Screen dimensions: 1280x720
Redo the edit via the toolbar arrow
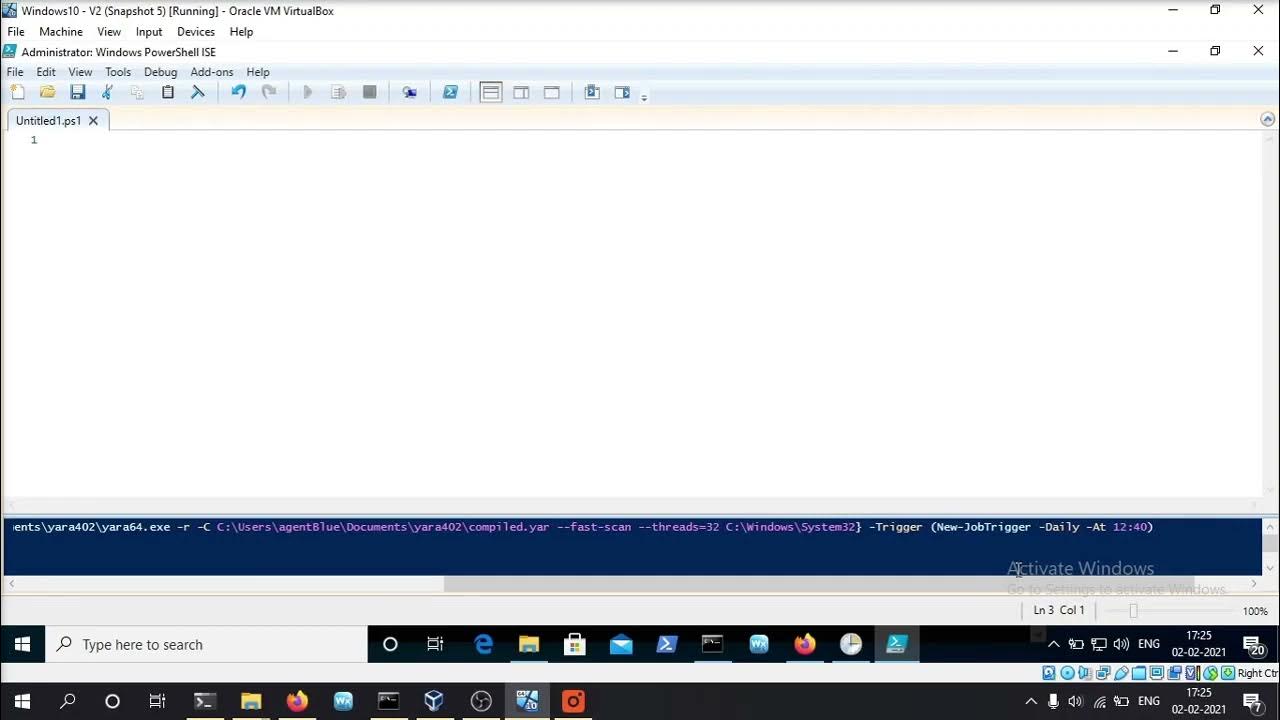point(269,92)
